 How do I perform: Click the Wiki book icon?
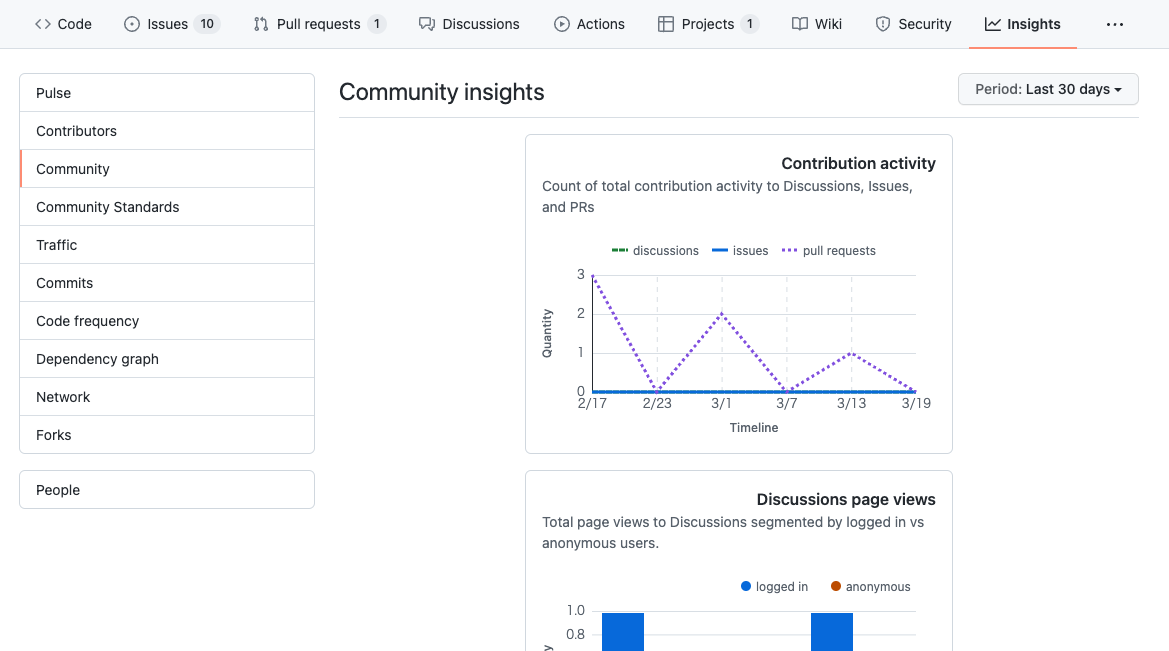coord(799,24)
